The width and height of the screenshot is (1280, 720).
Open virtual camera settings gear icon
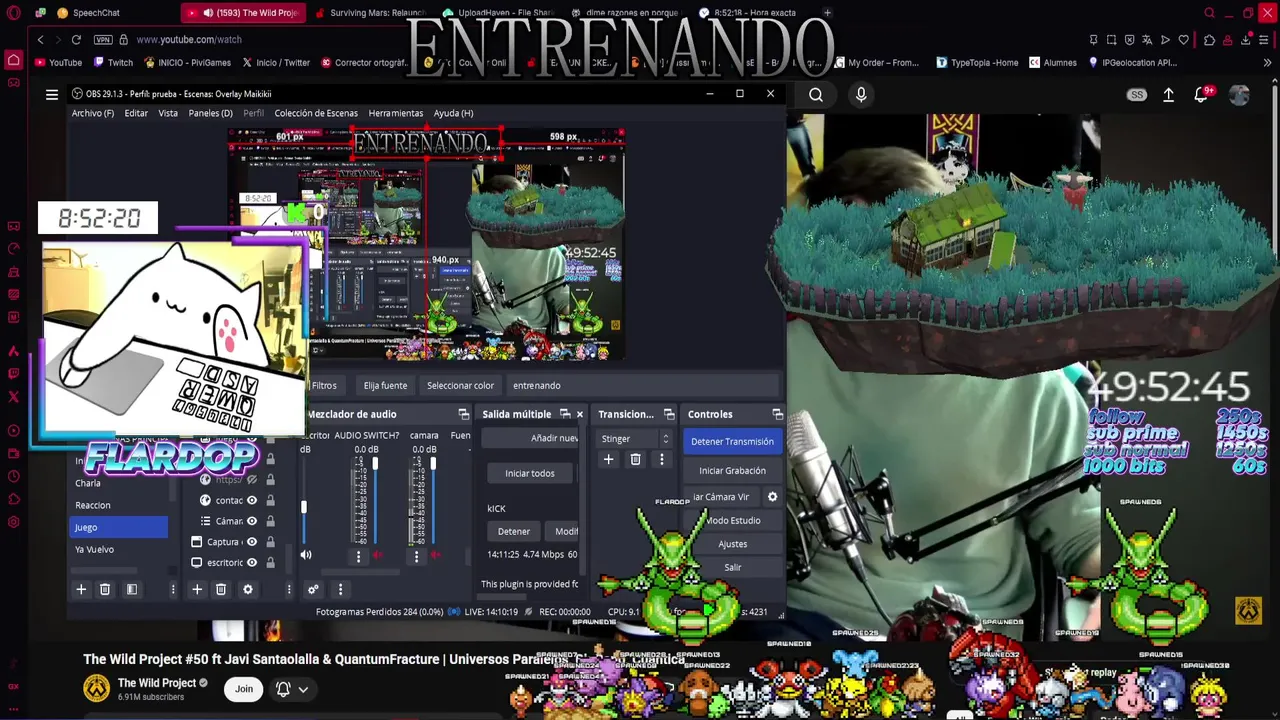coord(772,496)
